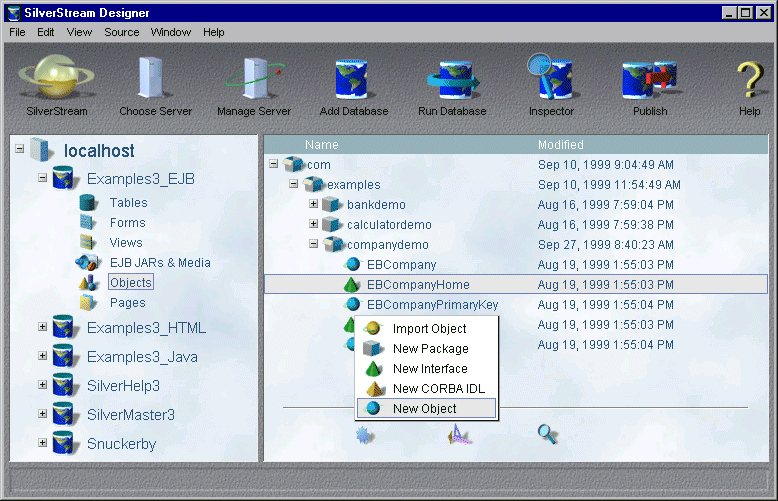The height and width of the screenshot is (501, 778).
Task: Click the EJB JARs & Media icon
Action: [87, 262]
